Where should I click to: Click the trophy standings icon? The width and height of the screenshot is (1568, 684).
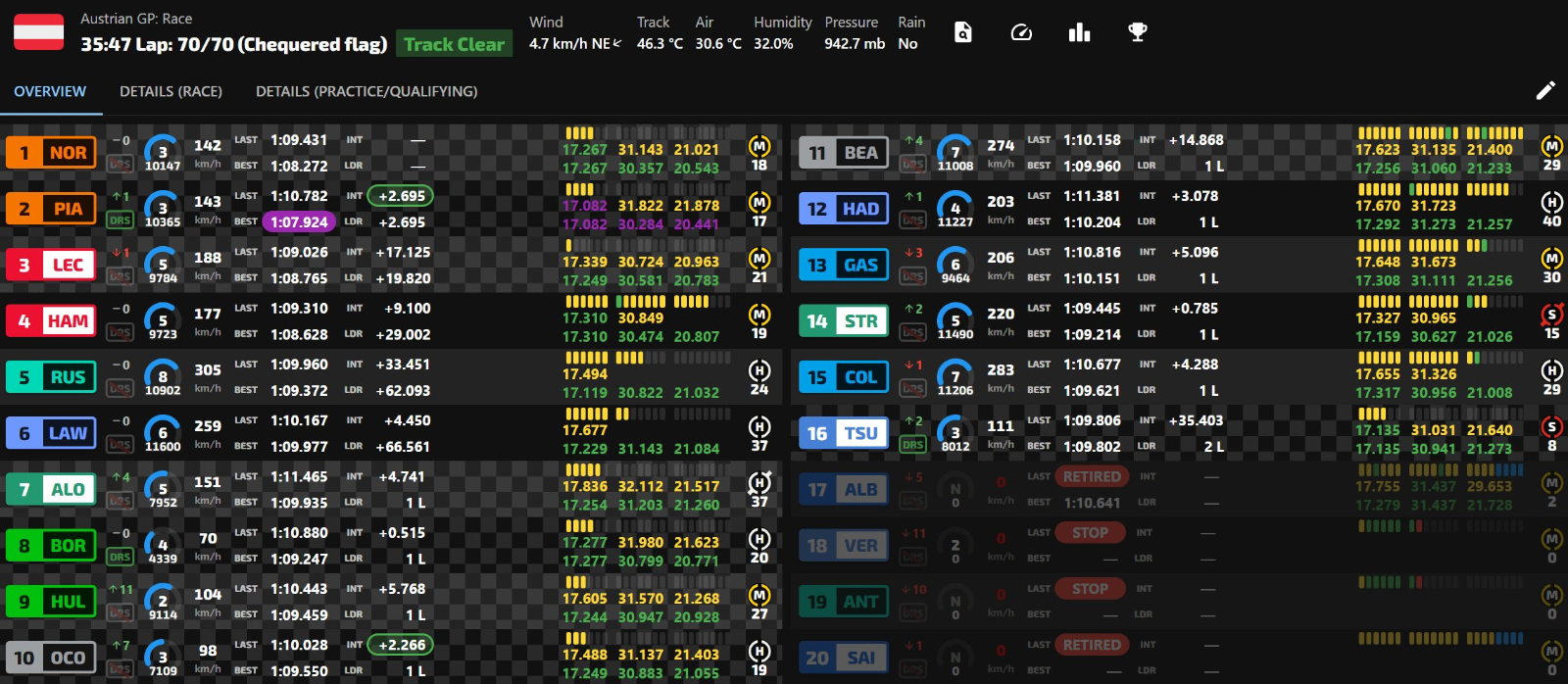point(1137,32)
